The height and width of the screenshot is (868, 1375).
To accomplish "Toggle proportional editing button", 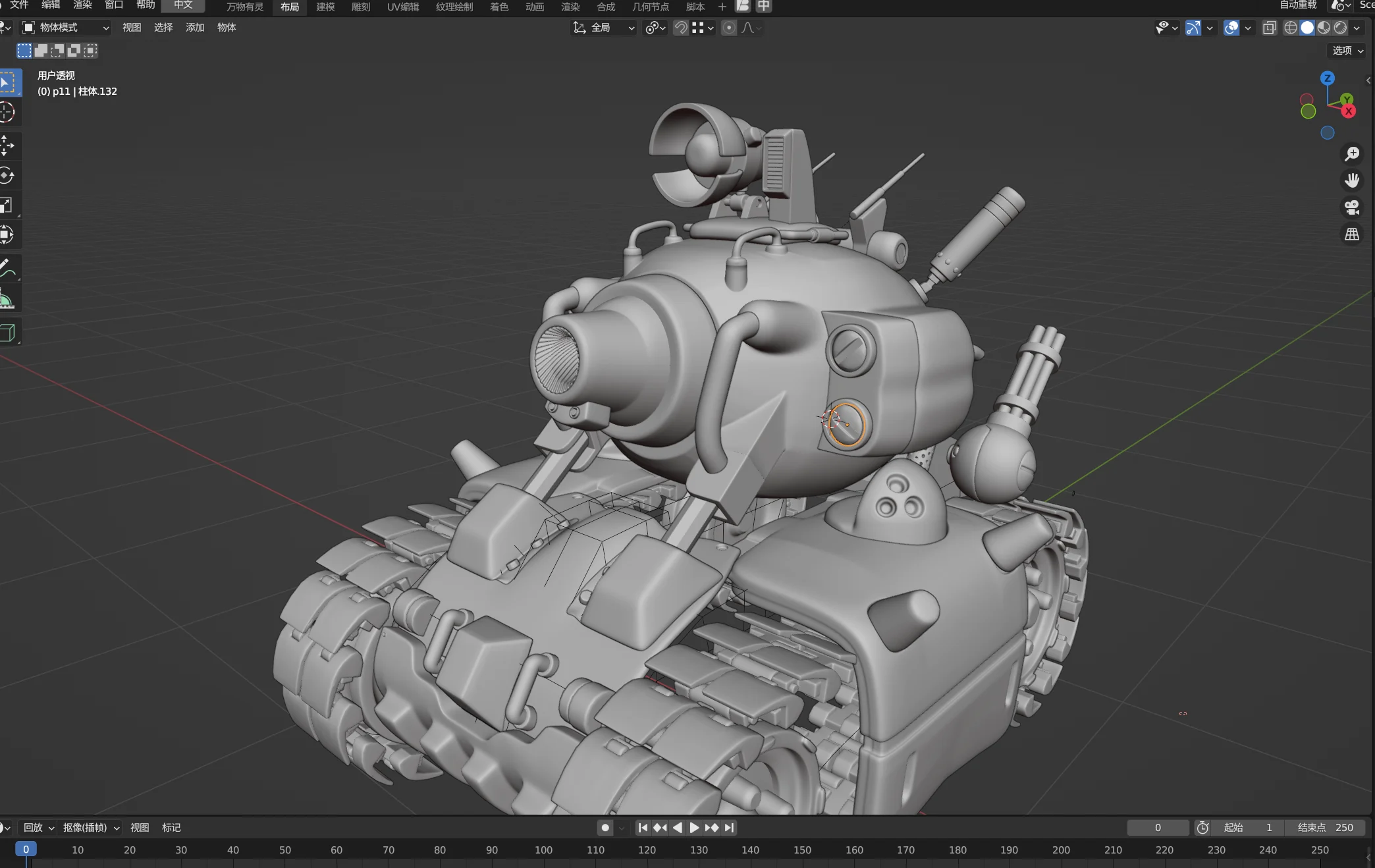I will point(728,28).
